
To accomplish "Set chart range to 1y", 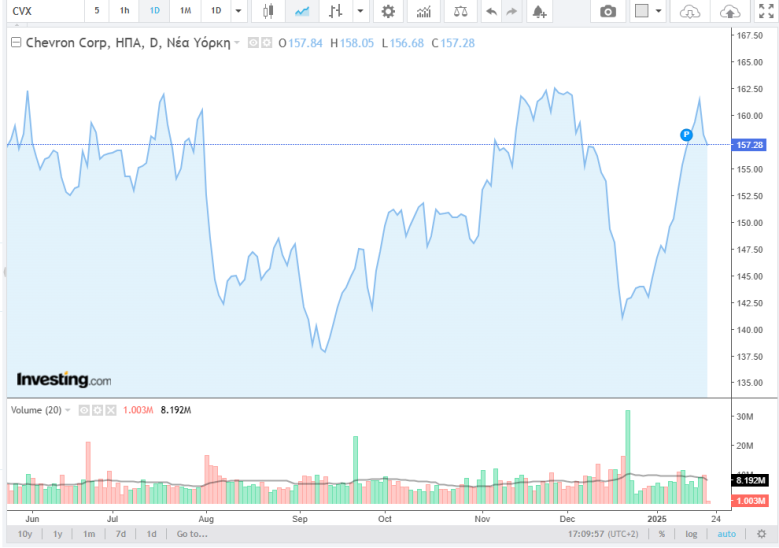I will (x=58, y=534).
